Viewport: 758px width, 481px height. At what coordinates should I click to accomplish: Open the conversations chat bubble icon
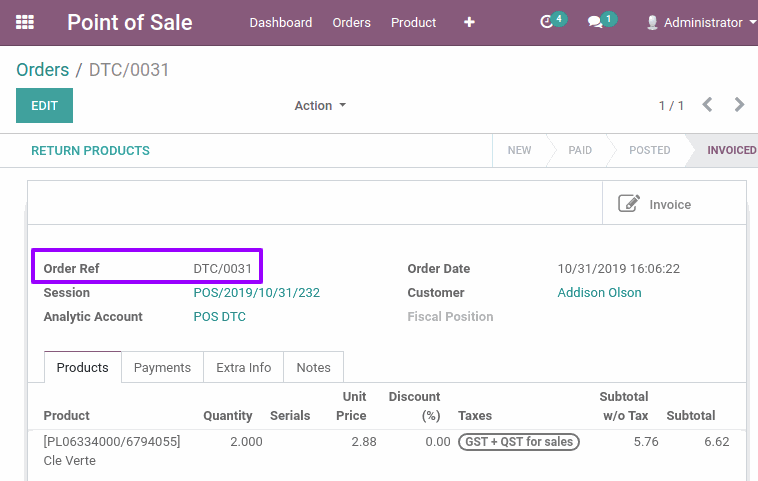(x=595, y=22)
